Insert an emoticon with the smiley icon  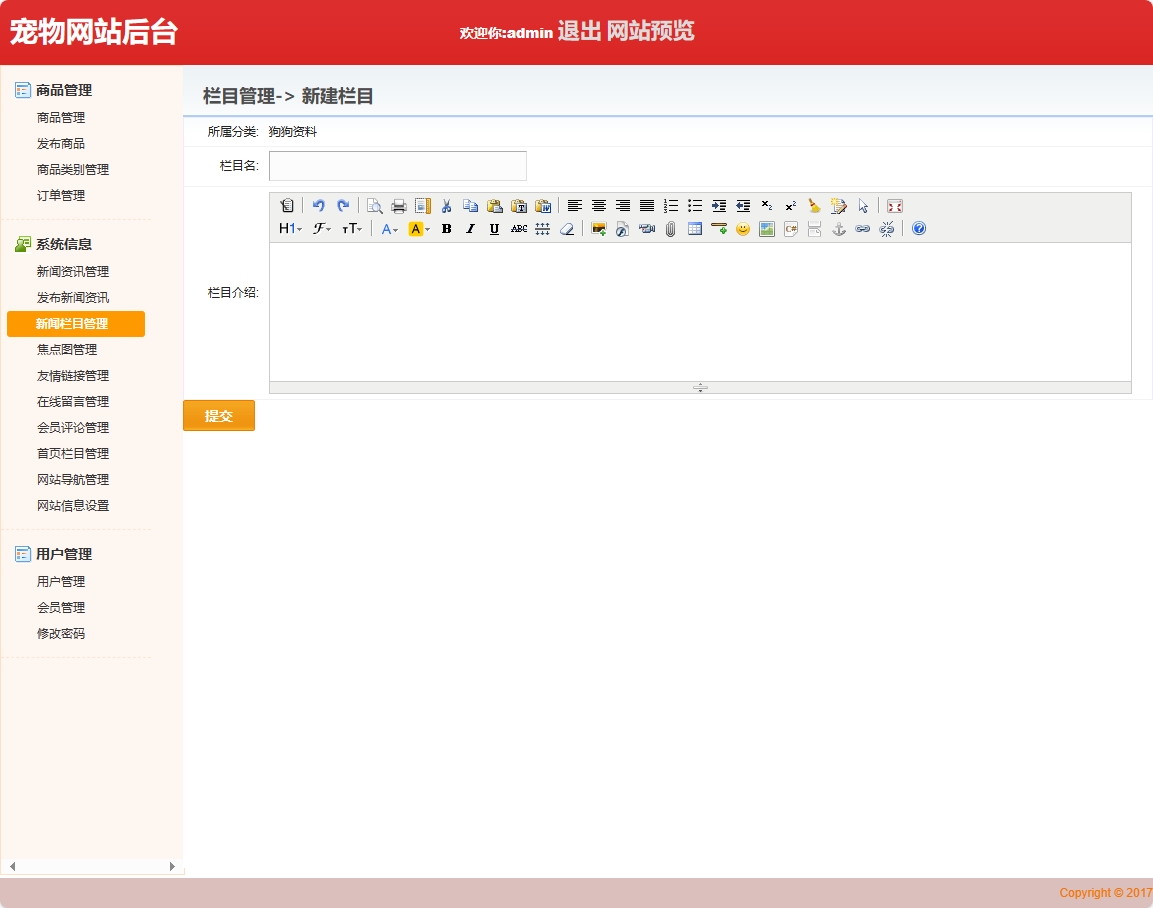click(743, 229)
